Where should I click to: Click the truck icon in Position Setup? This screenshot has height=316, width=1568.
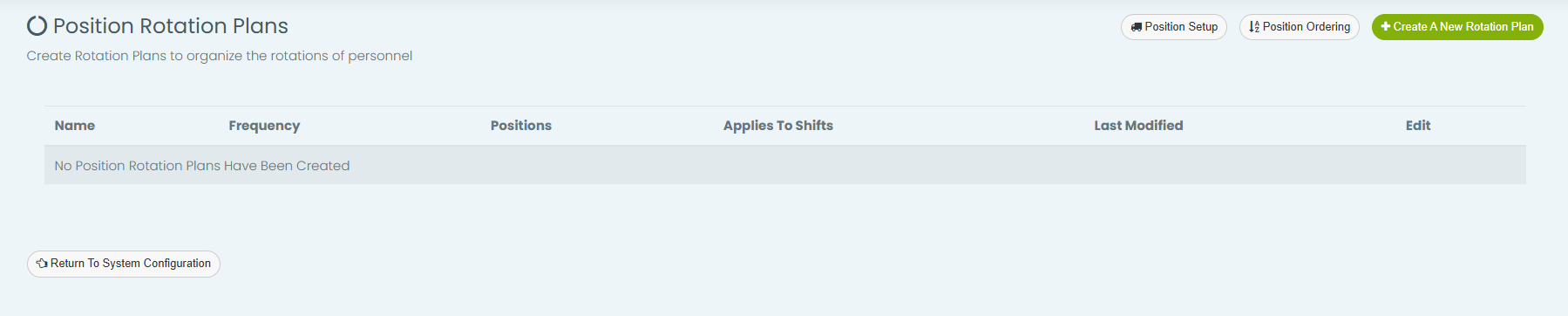[1136, 27]
